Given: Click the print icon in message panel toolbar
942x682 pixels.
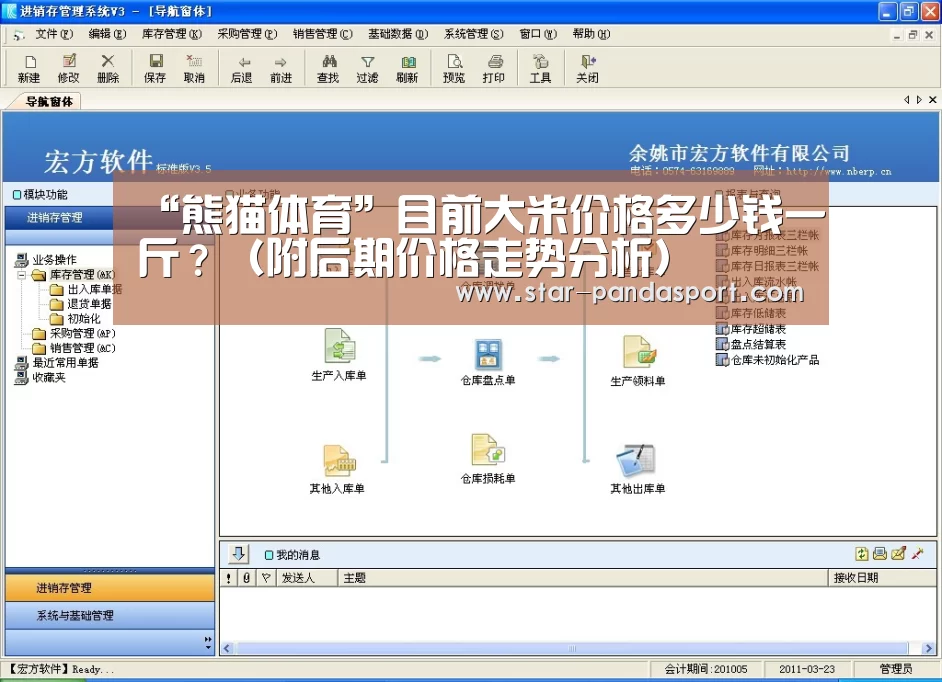Looking at the screenshot, I should point(880,553).
